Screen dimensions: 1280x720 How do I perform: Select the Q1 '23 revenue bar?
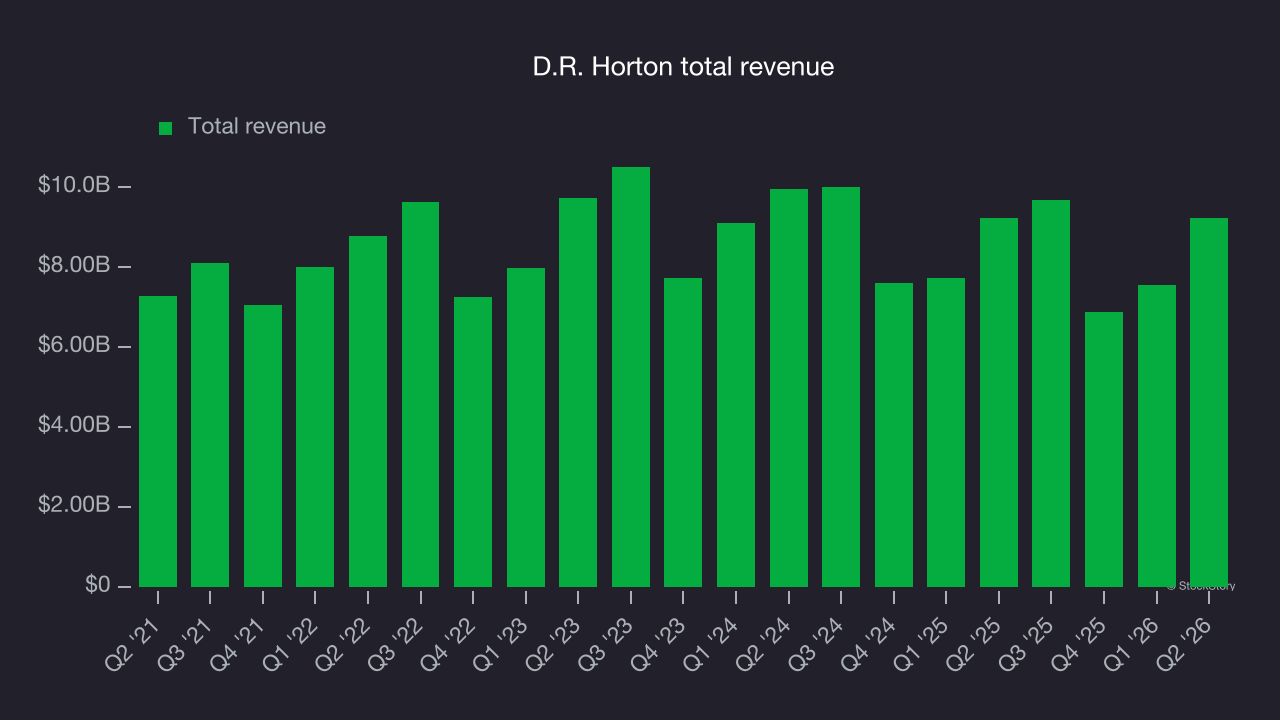526,427
